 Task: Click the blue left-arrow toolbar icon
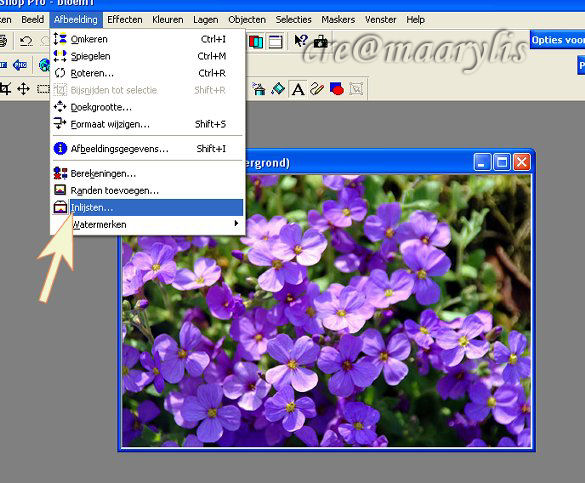tap(20, 65)
